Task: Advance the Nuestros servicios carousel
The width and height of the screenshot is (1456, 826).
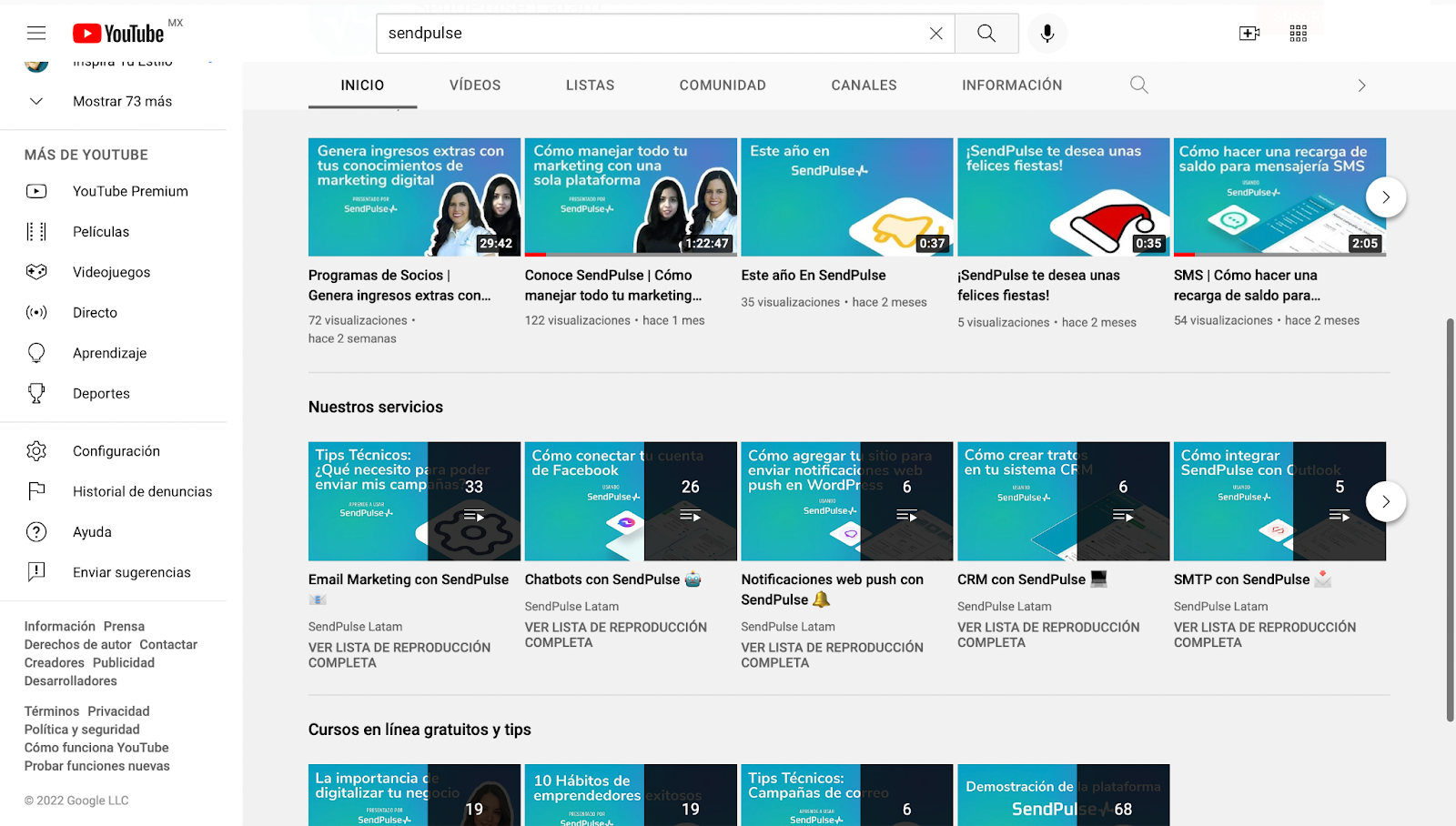Action: point(1385,501)
